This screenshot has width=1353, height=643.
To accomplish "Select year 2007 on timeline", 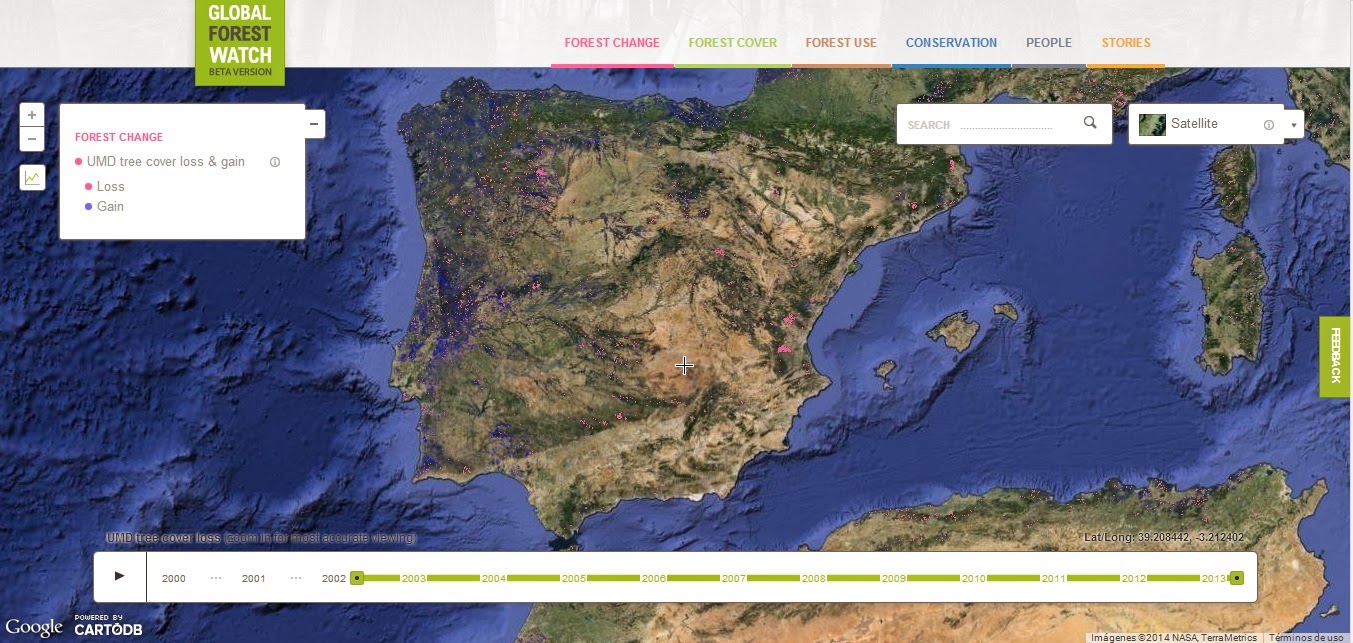I will pyautogui.click(x=734, y=579).
